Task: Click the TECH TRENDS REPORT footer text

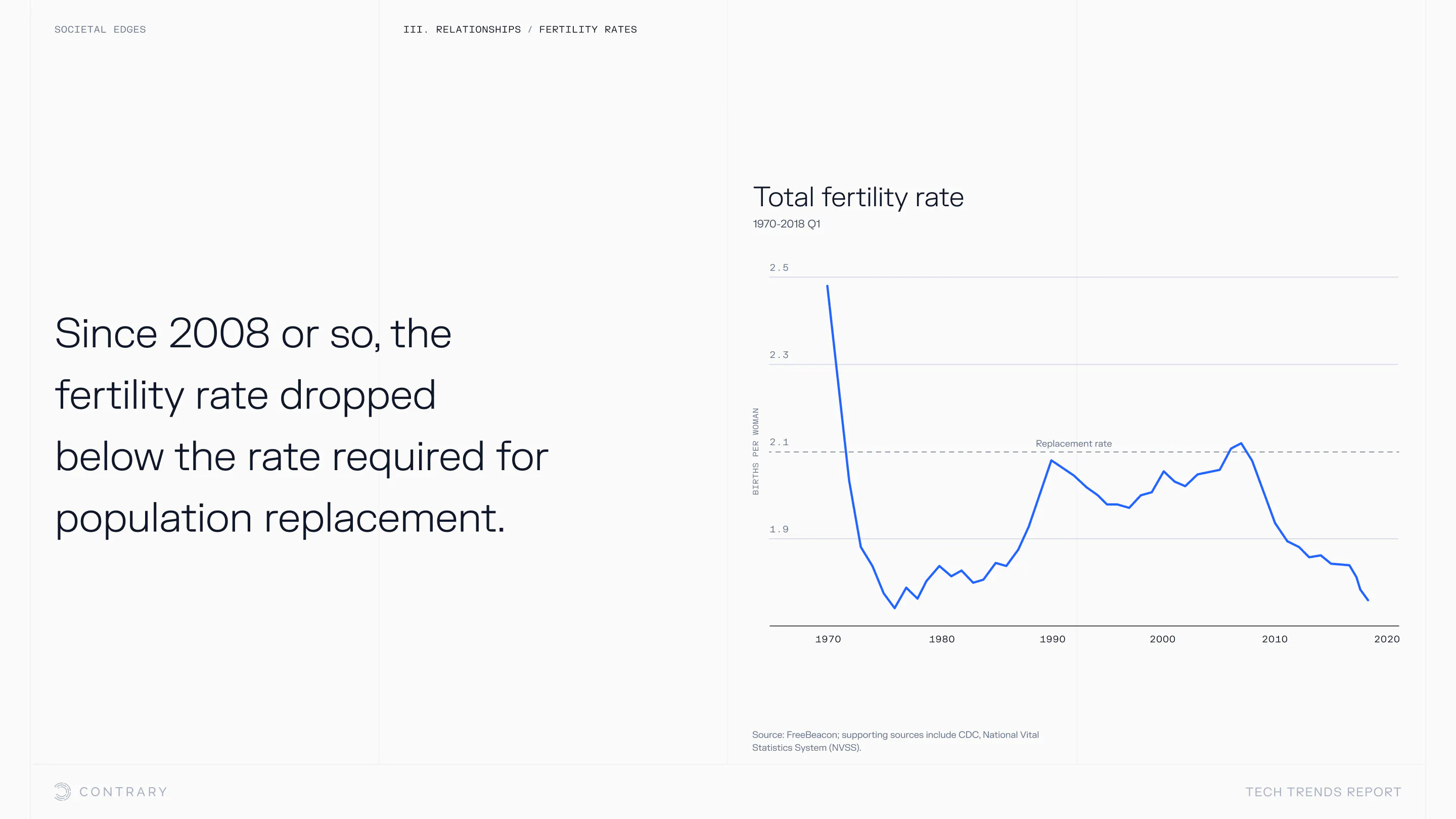Action: 1323,792
